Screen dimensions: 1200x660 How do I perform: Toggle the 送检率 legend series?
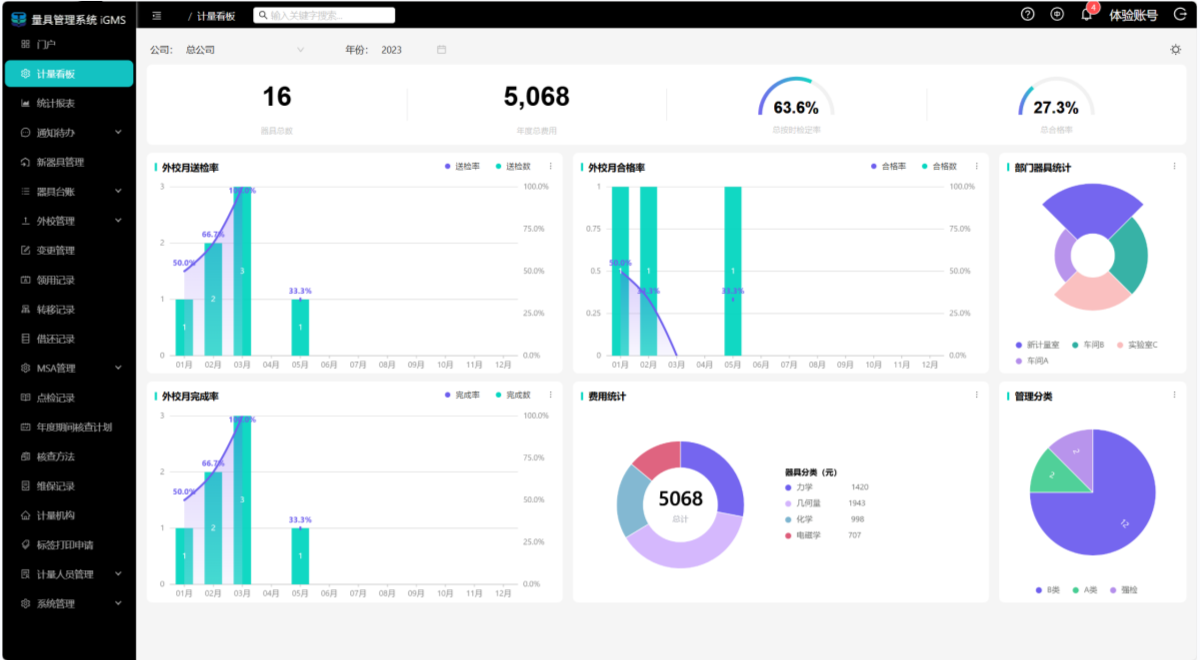461,166
